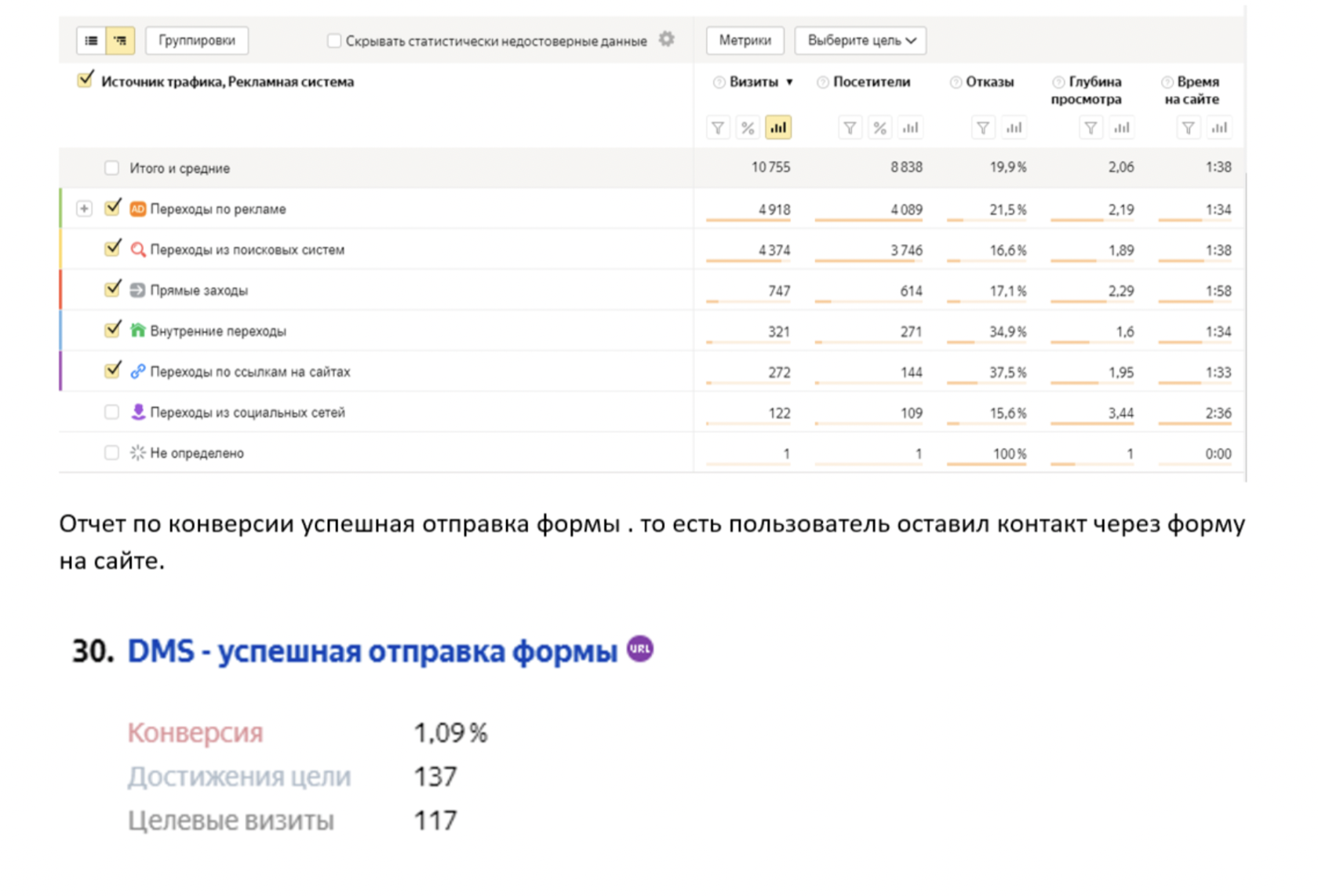Click the filter icon under Отказы
Screen dimensions: 1318x896
[982, 128]
